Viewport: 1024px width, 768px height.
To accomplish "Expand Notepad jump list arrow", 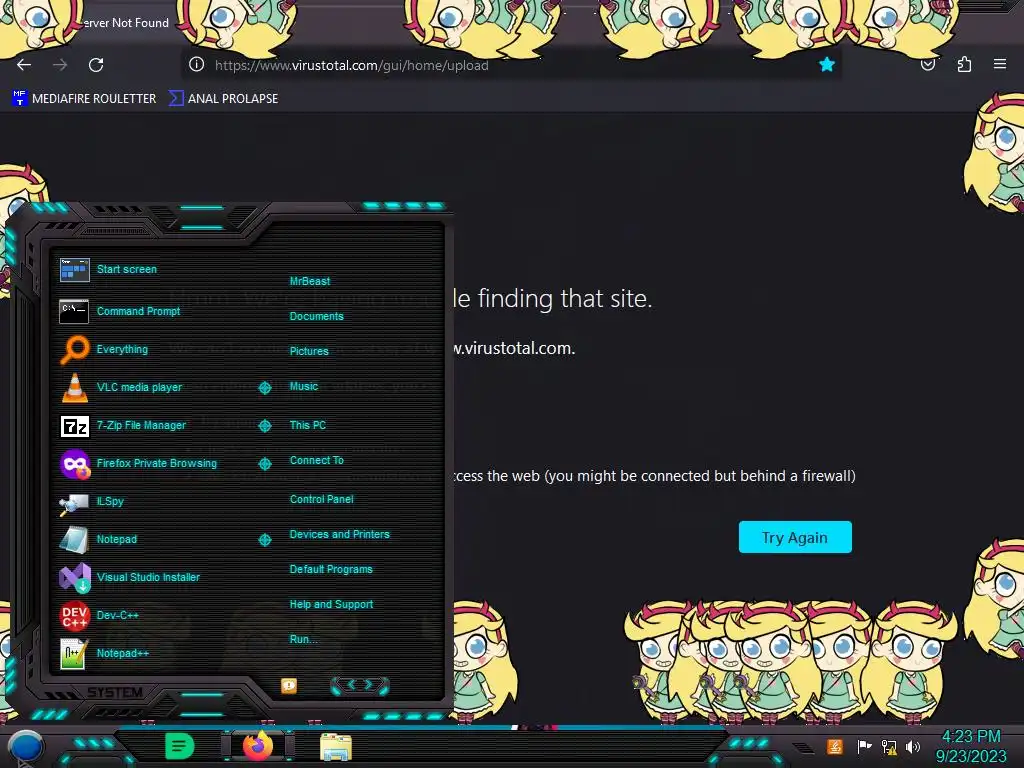I will pyautogui.click(x=264, y=539).
